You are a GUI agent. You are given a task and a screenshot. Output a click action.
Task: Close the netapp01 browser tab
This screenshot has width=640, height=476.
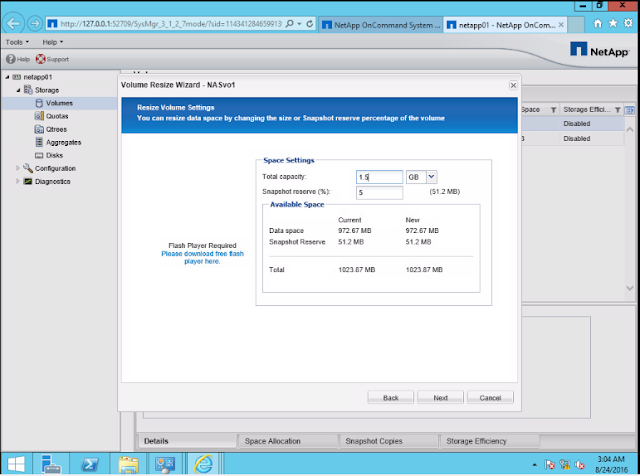pos(561,25)
